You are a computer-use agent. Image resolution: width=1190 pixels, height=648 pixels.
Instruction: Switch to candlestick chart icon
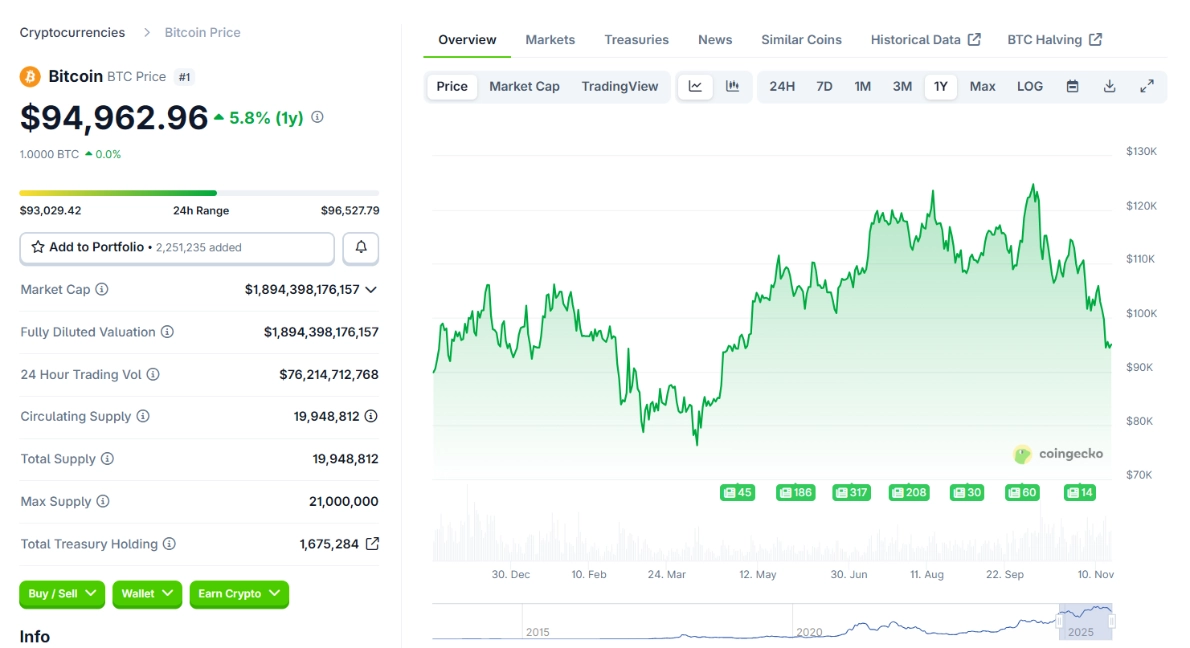click(732, 86)
